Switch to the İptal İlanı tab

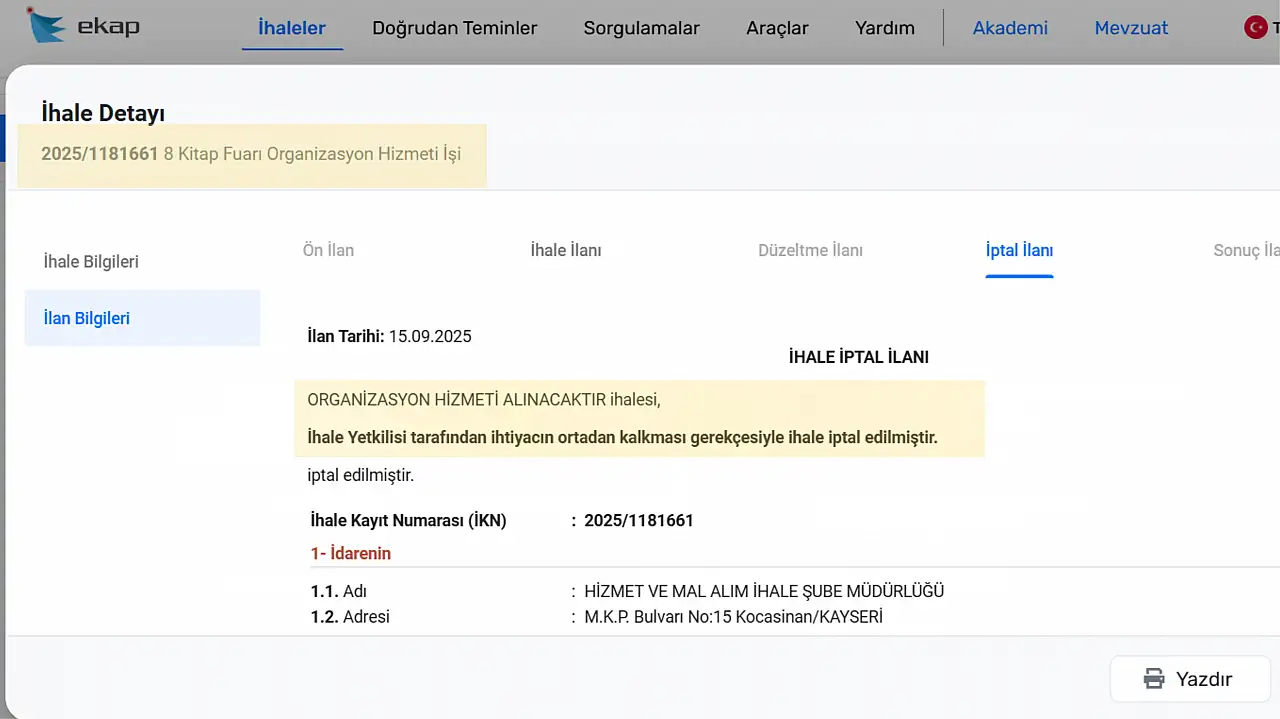(x=1019, y=250)
